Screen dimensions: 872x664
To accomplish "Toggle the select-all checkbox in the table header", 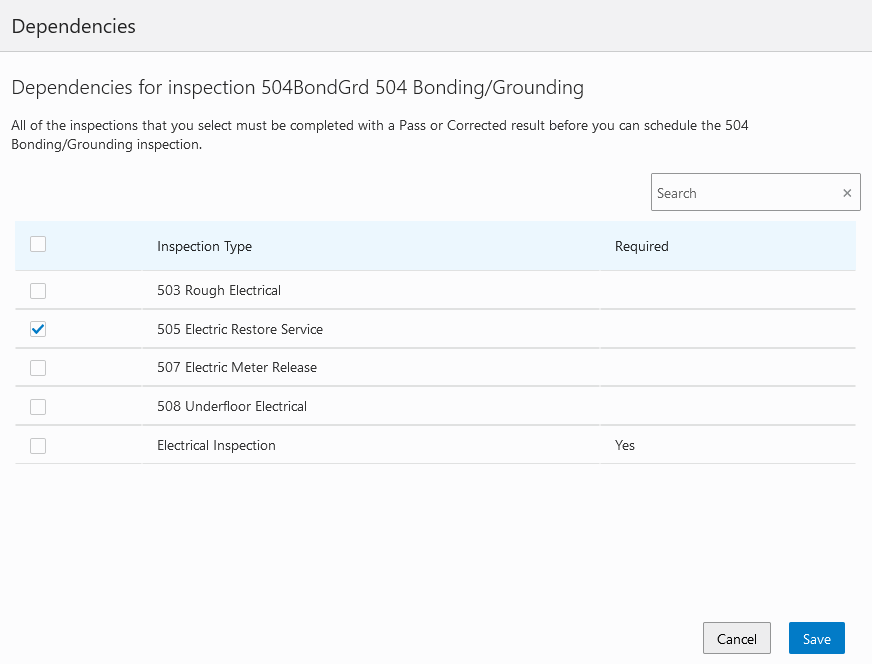I will coord(38,244).
